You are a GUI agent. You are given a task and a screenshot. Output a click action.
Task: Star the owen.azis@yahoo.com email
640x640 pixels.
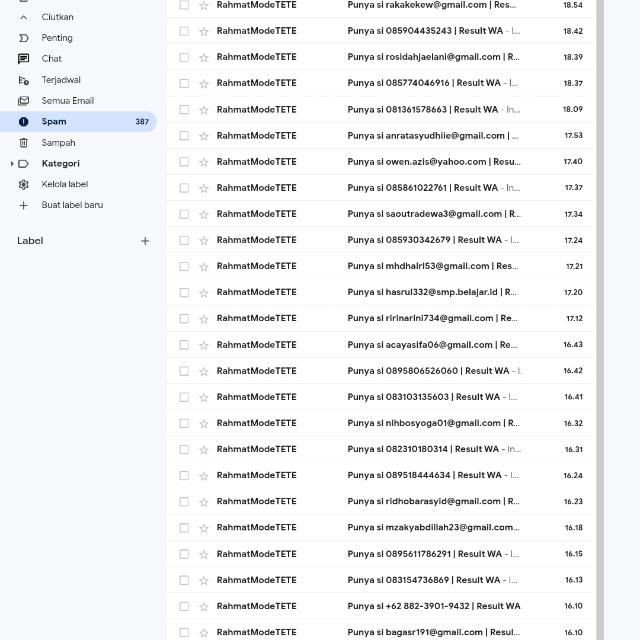[x=204, y=162]
